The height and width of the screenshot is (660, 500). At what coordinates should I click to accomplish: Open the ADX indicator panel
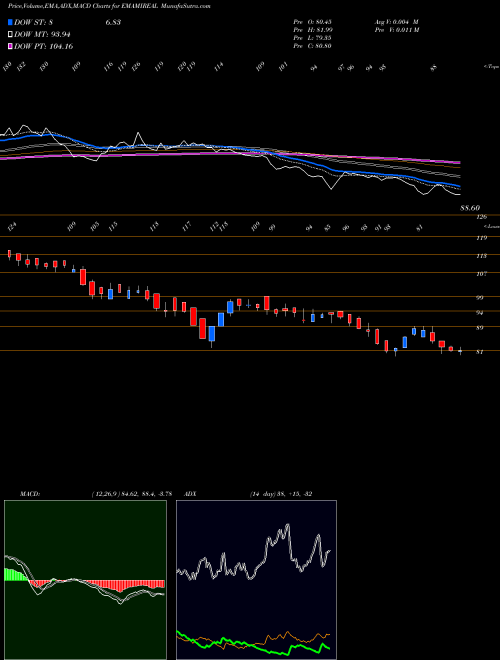(x=256, y=579)
